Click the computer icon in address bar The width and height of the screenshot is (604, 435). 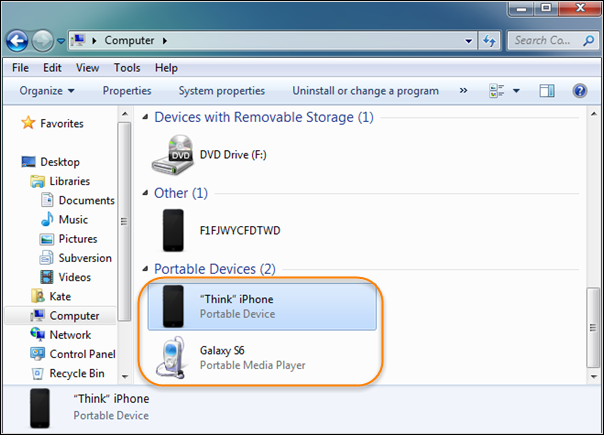point(79,40)
